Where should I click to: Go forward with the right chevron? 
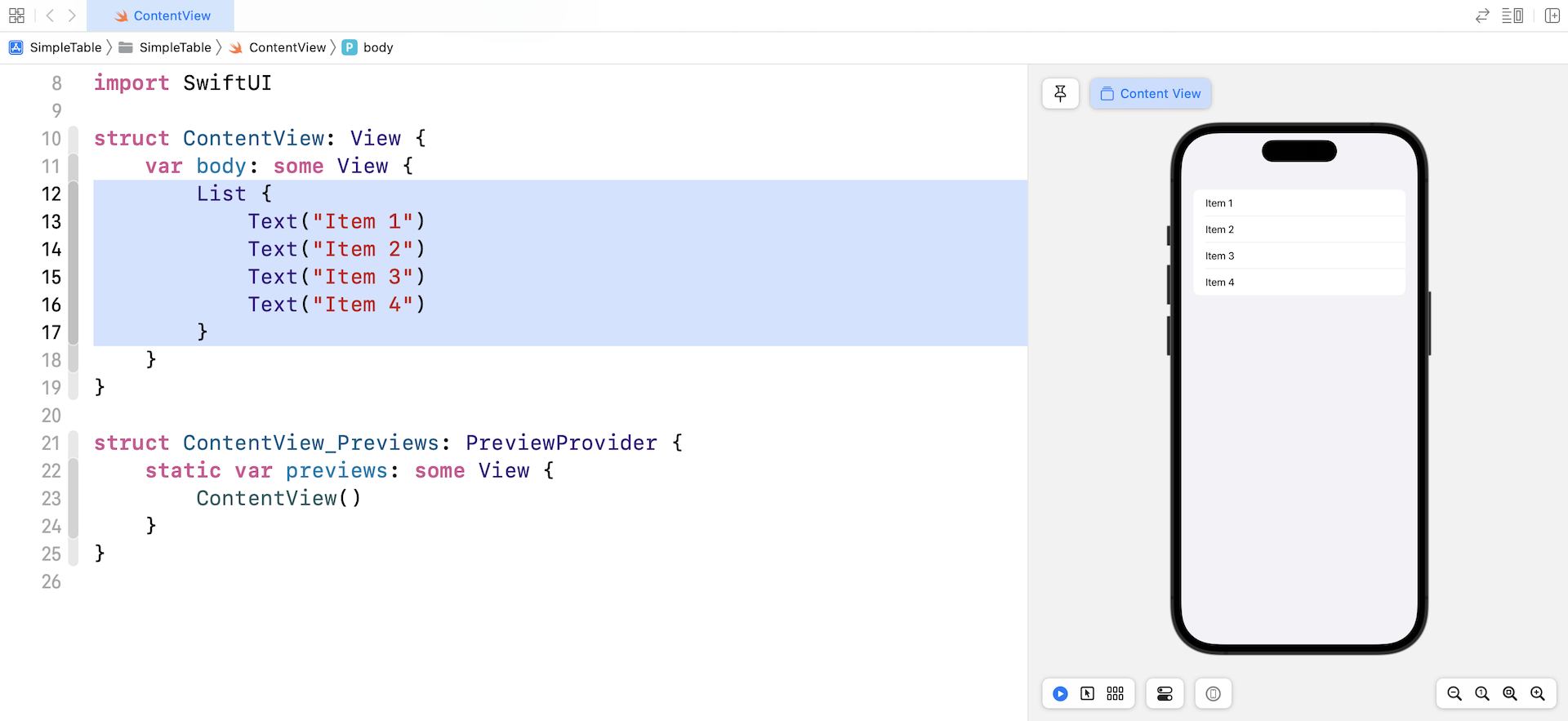point(72,16)
